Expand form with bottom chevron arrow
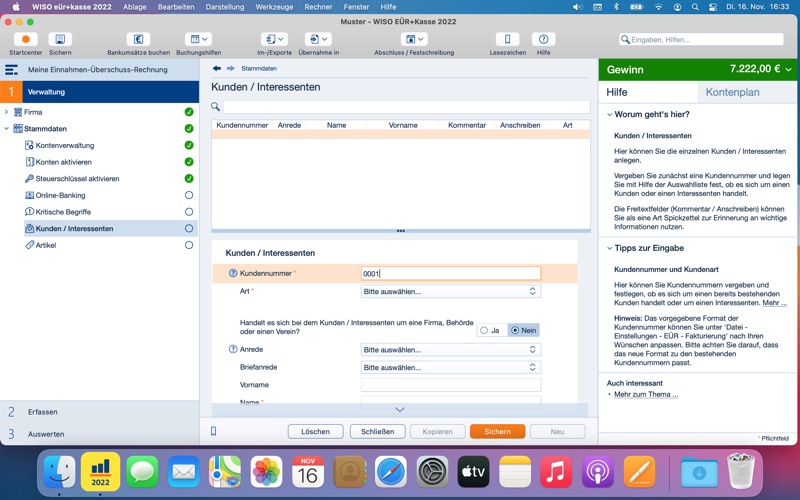Image resolution: width=800 pixels, height=500 pixels. pos(400,410)
